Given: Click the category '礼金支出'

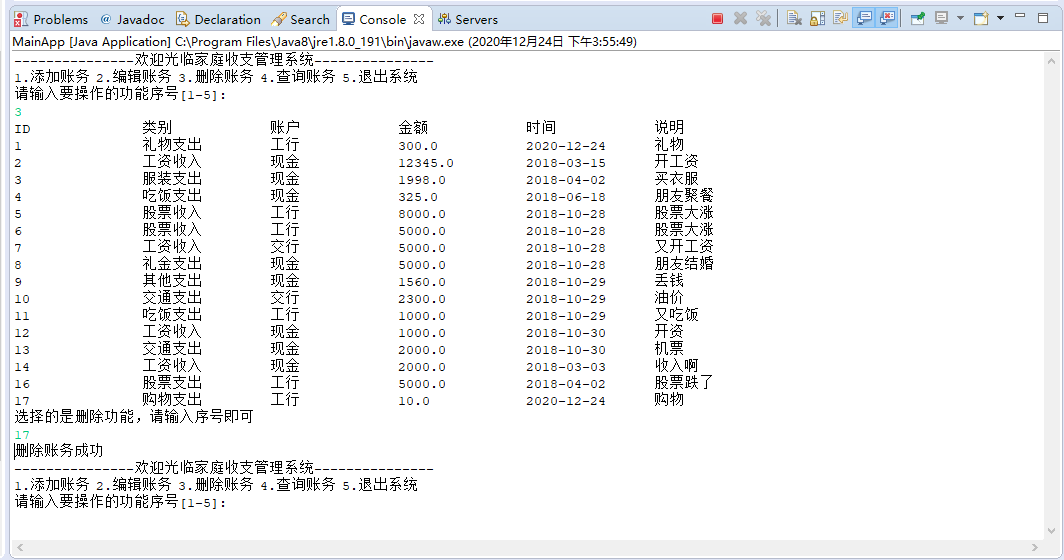Looking at the screenshot, I should click(172, 263).
